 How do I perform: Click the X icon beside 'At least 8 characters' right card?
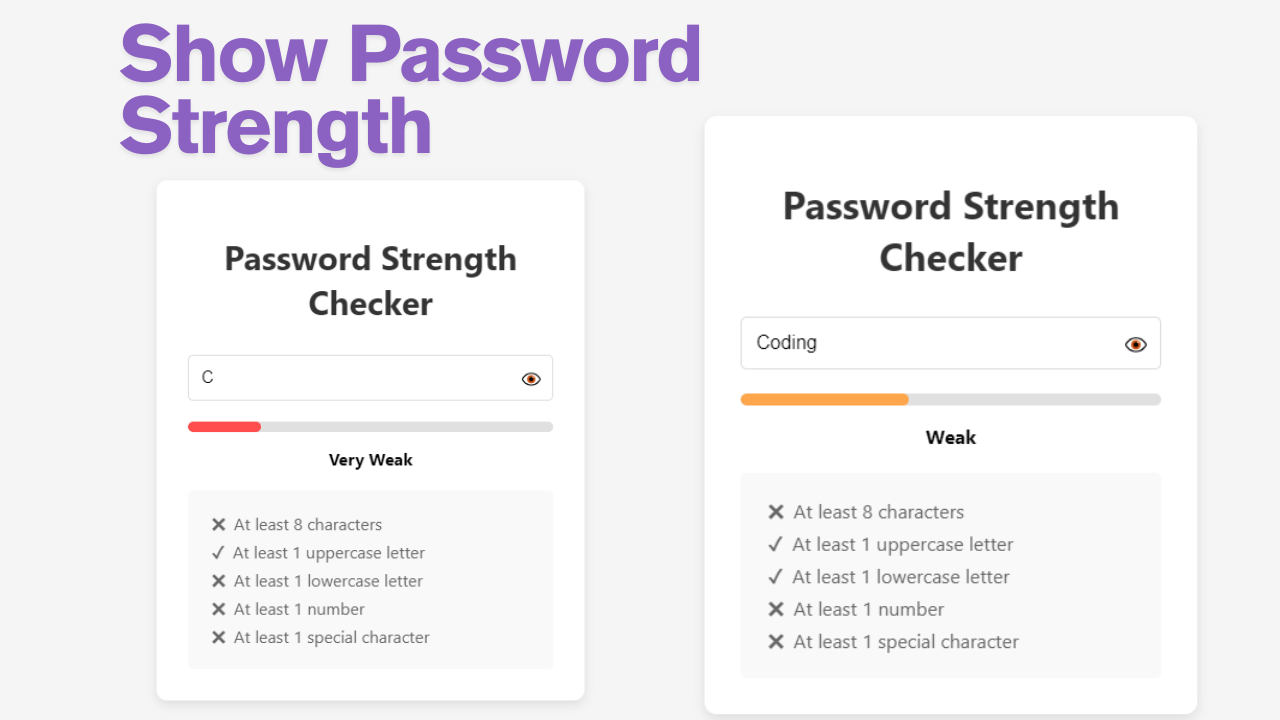coord(776,512)
